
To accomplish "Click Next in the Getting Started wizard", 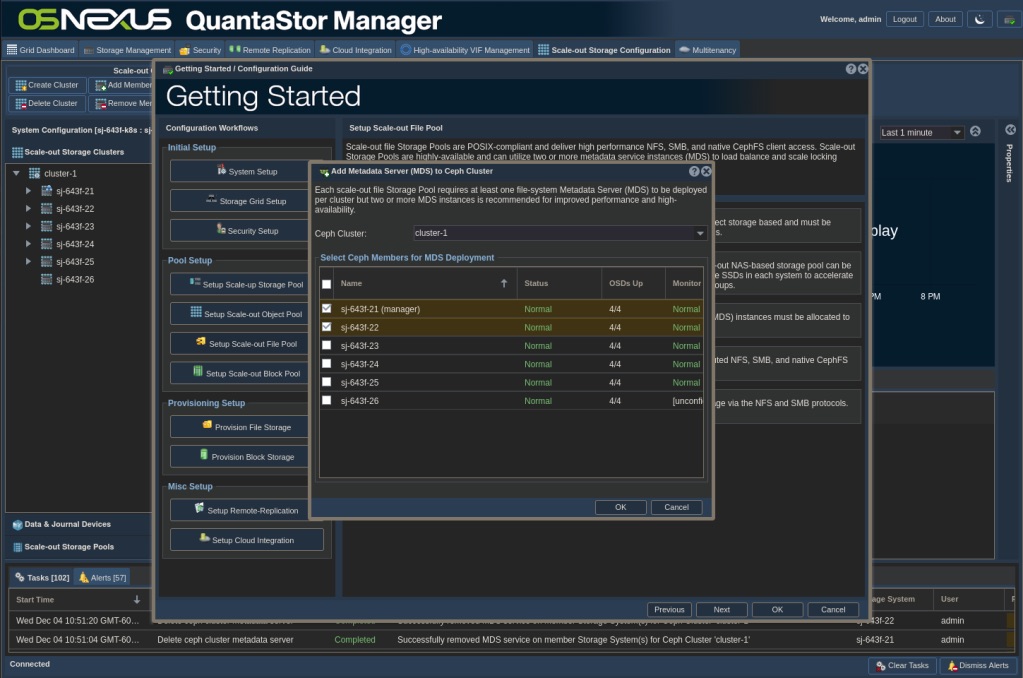I will pyautogui.click(x=721, y=609).
